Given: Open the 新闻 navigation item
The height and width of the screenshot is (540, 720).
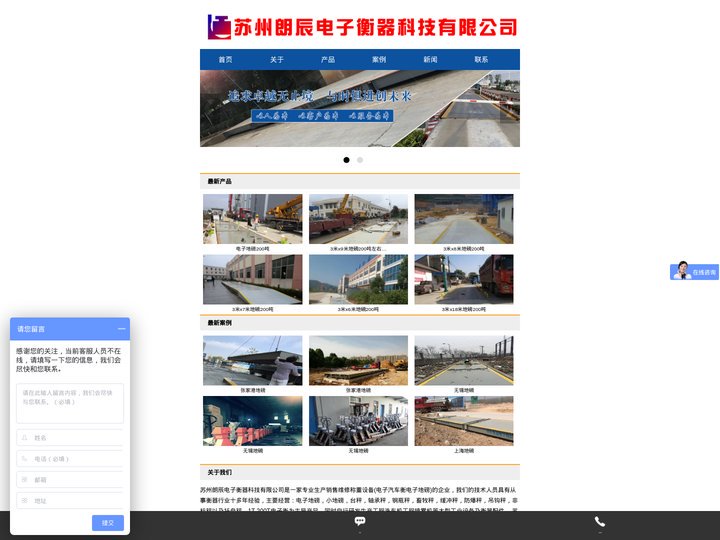Looking at the screenshot, I should click(x=430, y=60).
